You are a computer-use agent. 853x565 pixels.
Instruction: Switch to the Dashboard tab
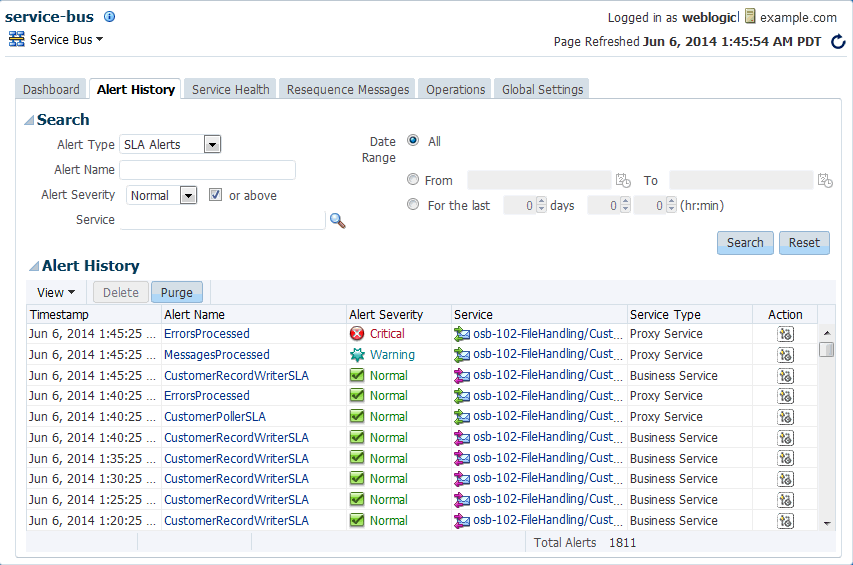point(51,89)
